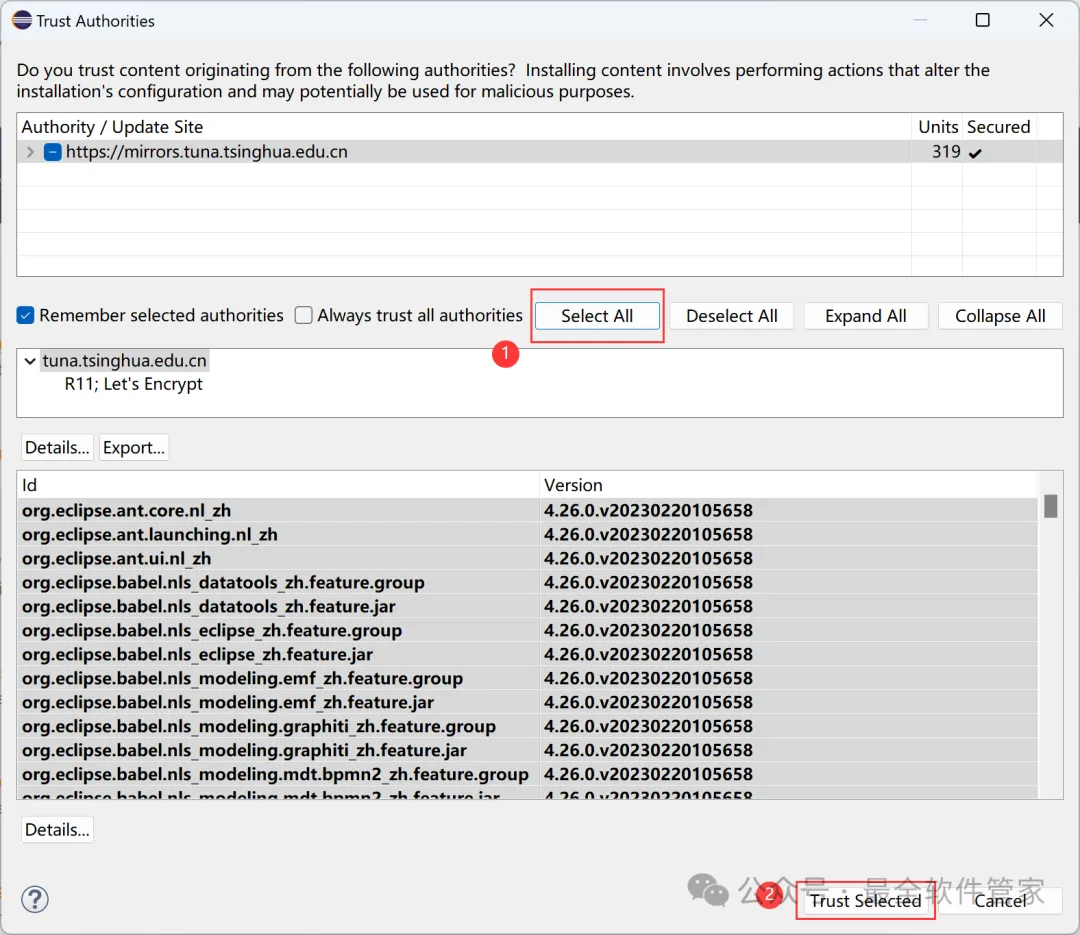Select org.eclipse.babel.nls_datatools_zh.feature.jar
Screen dimensions: 1080x935
528,606
